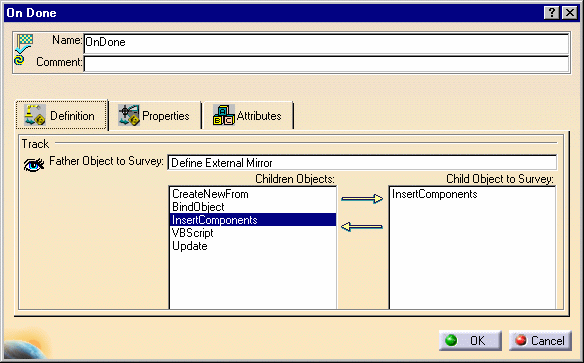This screenshot has width=584, height=363.
Task: Click the right arrow to add child object
Action: (362, 198)
